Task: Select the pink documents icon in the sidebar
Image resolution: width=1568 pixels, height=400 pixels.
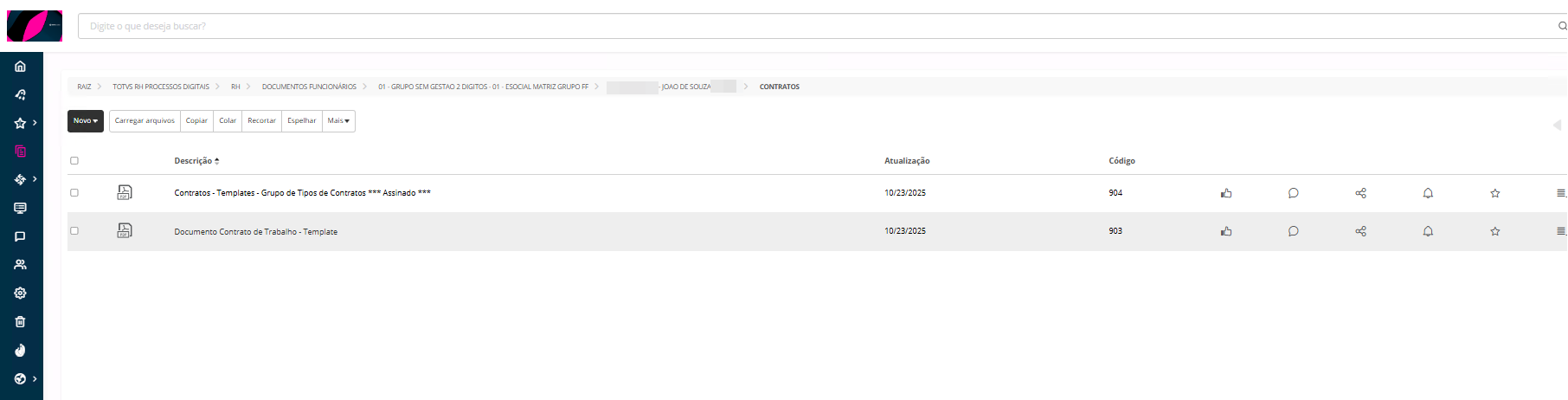Action: (20, 152)
